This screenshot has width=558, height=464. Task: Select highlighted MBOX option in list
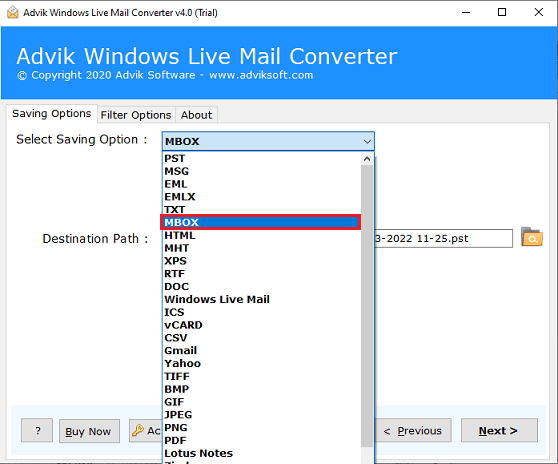261,222
